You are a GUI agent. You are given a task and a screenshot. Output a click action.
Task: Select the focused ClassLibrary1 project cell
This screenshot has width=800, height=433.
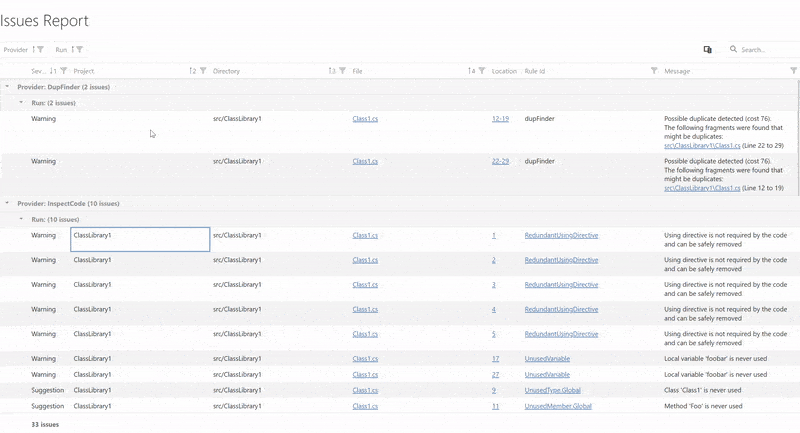pos(140,239)
